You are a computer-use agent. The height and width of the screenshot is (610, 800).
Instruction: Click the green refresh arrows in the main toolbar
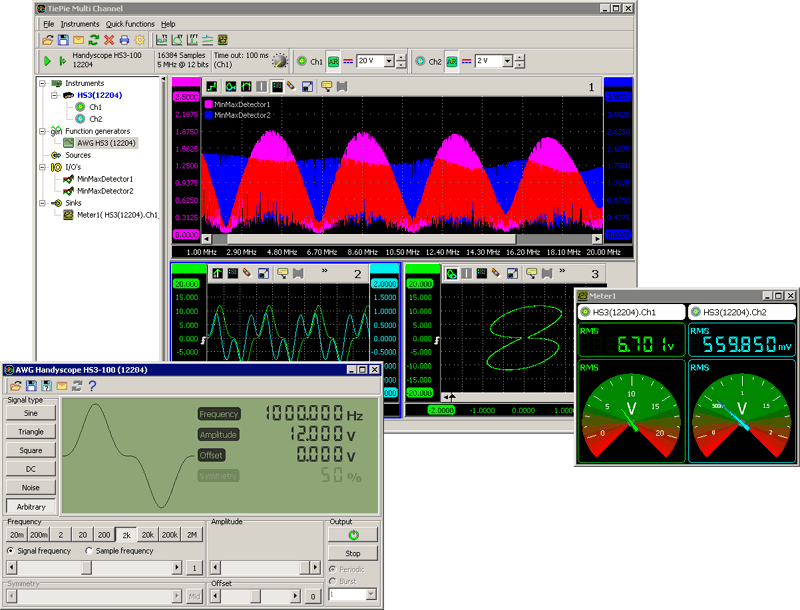93,40
